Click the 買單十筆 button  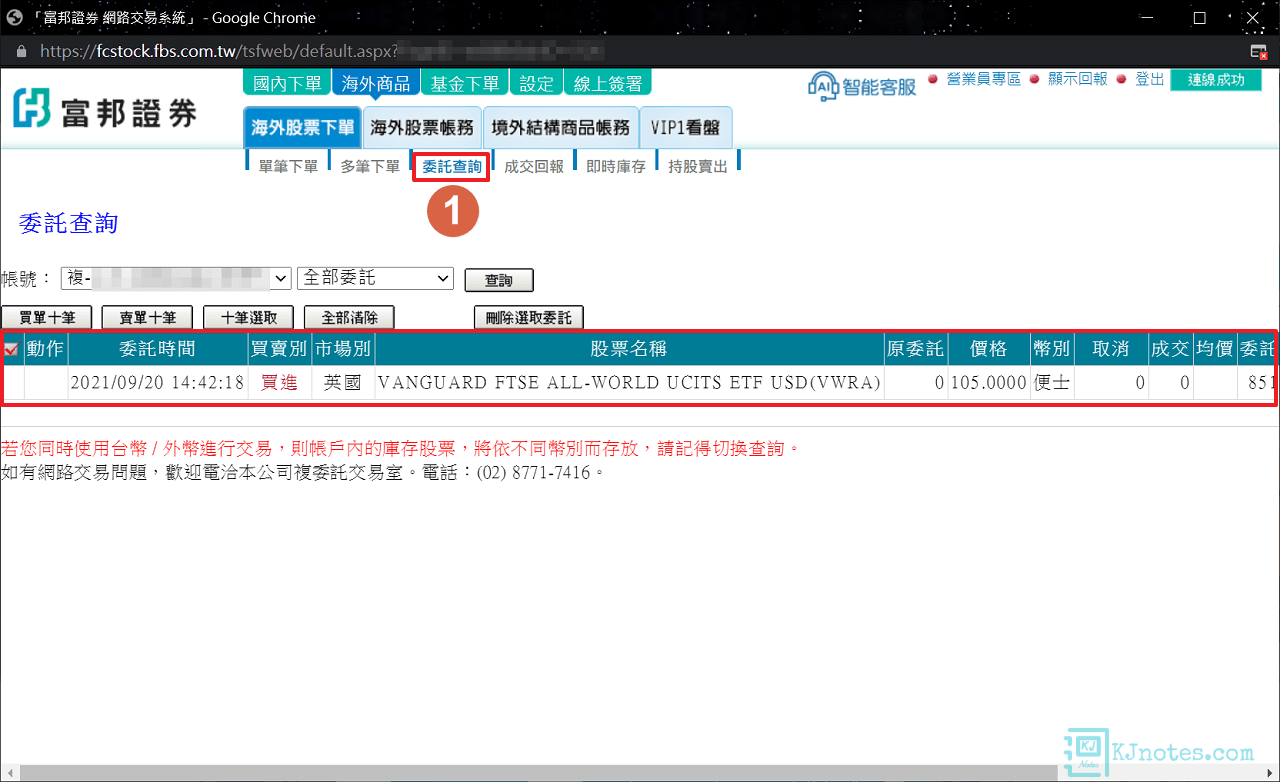46,317
